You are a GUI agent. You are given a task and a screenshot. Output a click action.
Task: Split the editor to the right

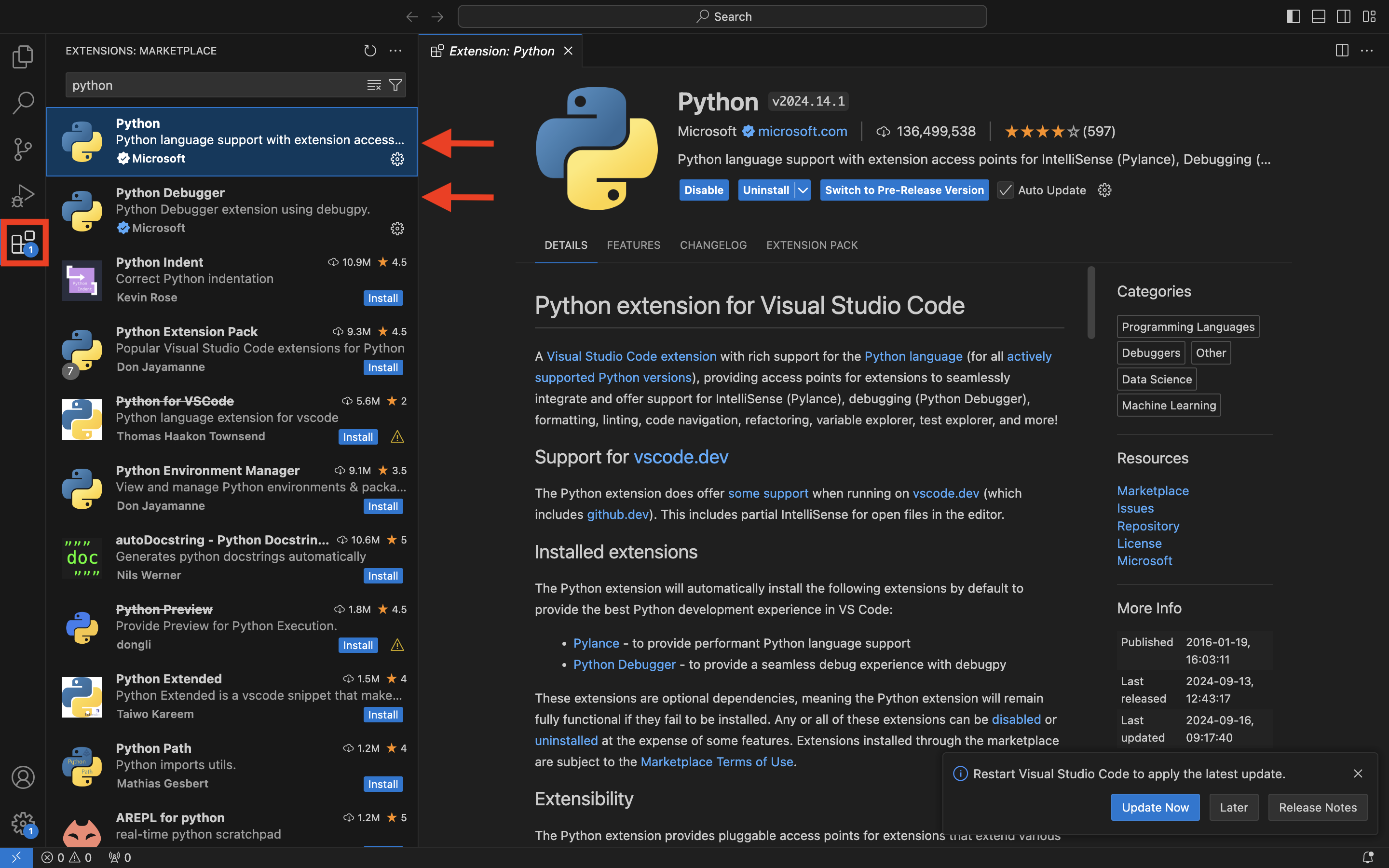click(1342, 51)
